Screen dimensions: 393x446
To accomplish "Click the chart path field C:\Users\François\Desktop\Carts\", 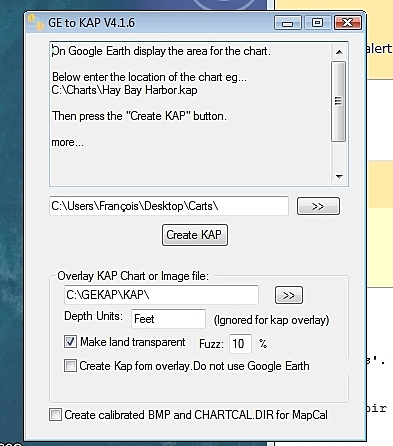I will [169, 206].
